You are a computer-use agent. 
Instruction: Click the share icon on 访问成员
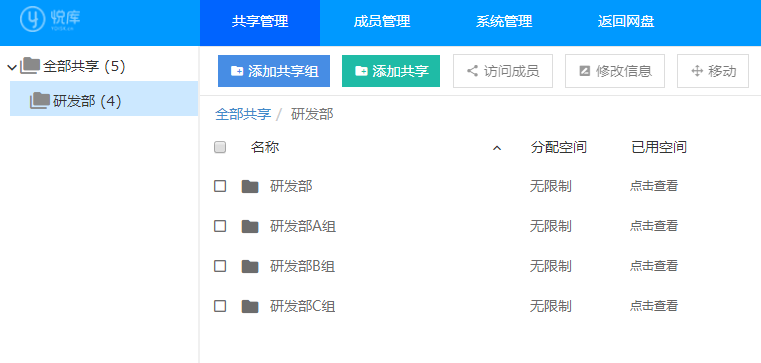[472, 71]
